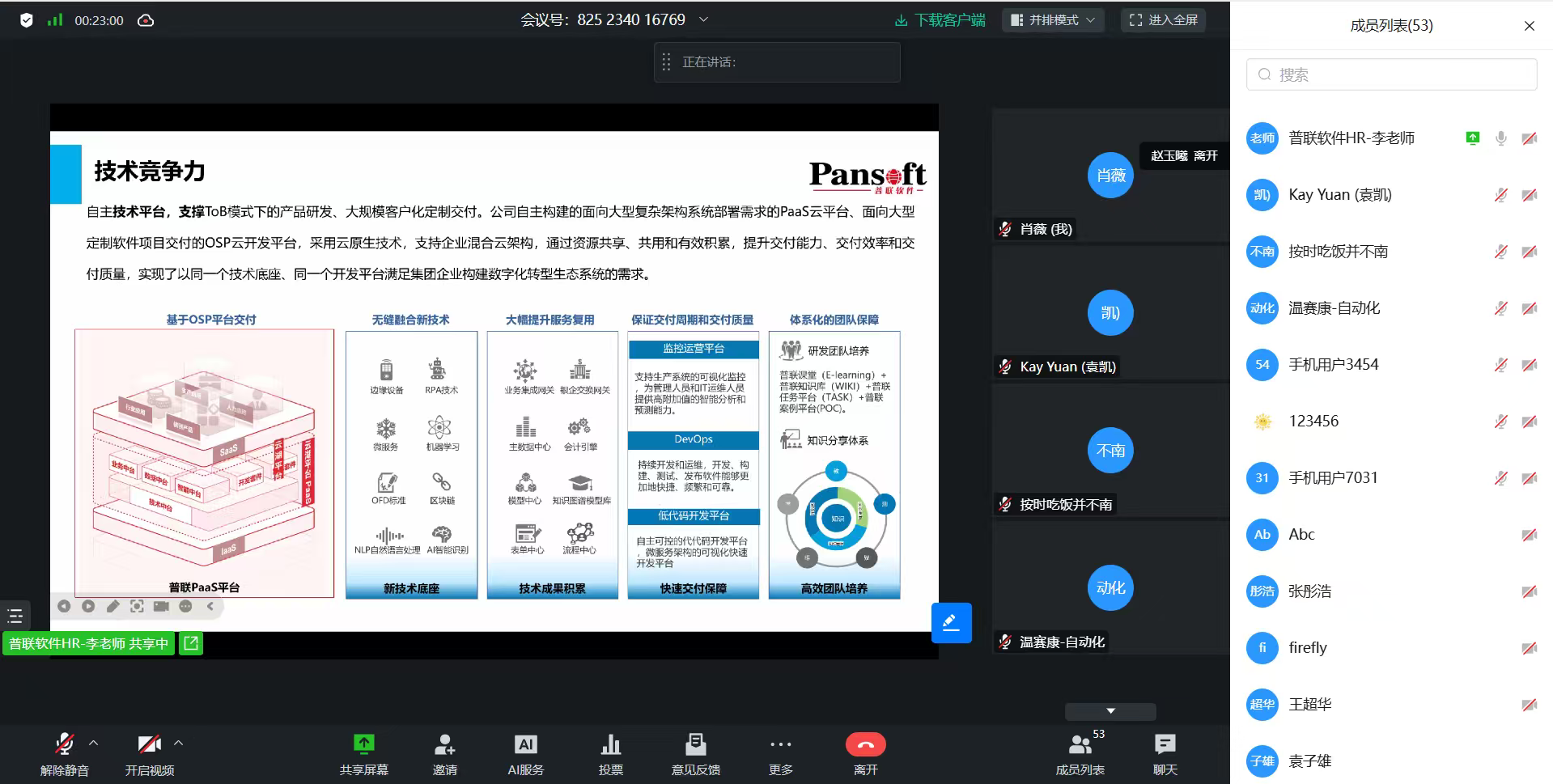1553x784 pixels.
Task: Click the blue annotation pen button
Action: click(951, 623)
